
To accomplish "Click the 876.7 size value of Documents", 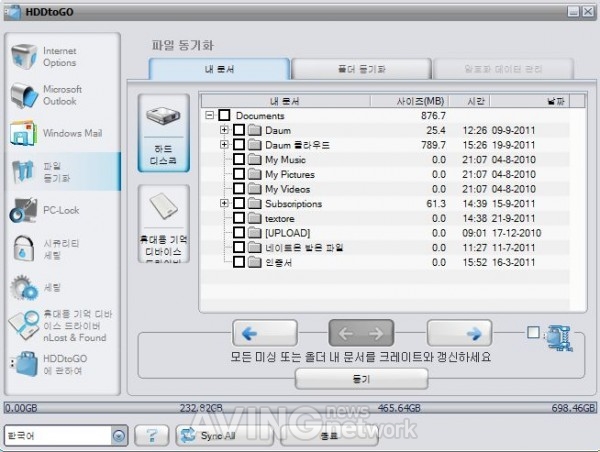I will (433, 116).
